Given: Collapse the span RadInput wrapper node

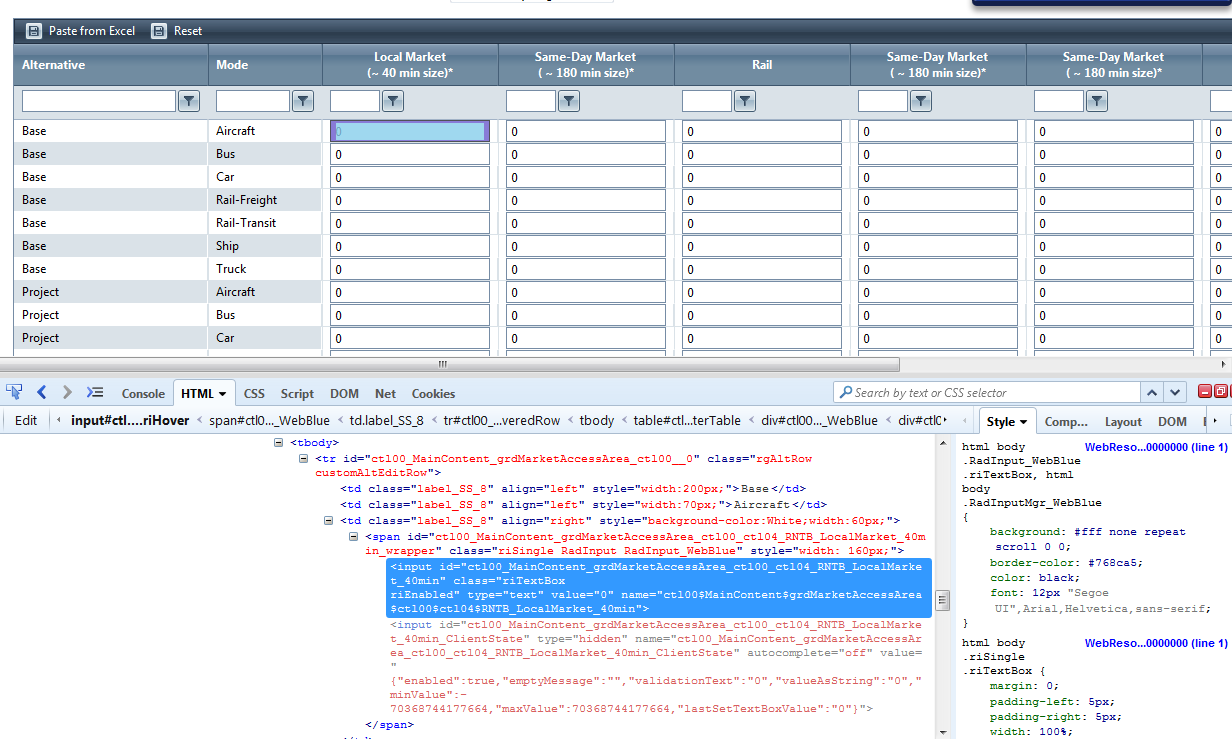Looking at the screenshot, I should coord(355,536).
